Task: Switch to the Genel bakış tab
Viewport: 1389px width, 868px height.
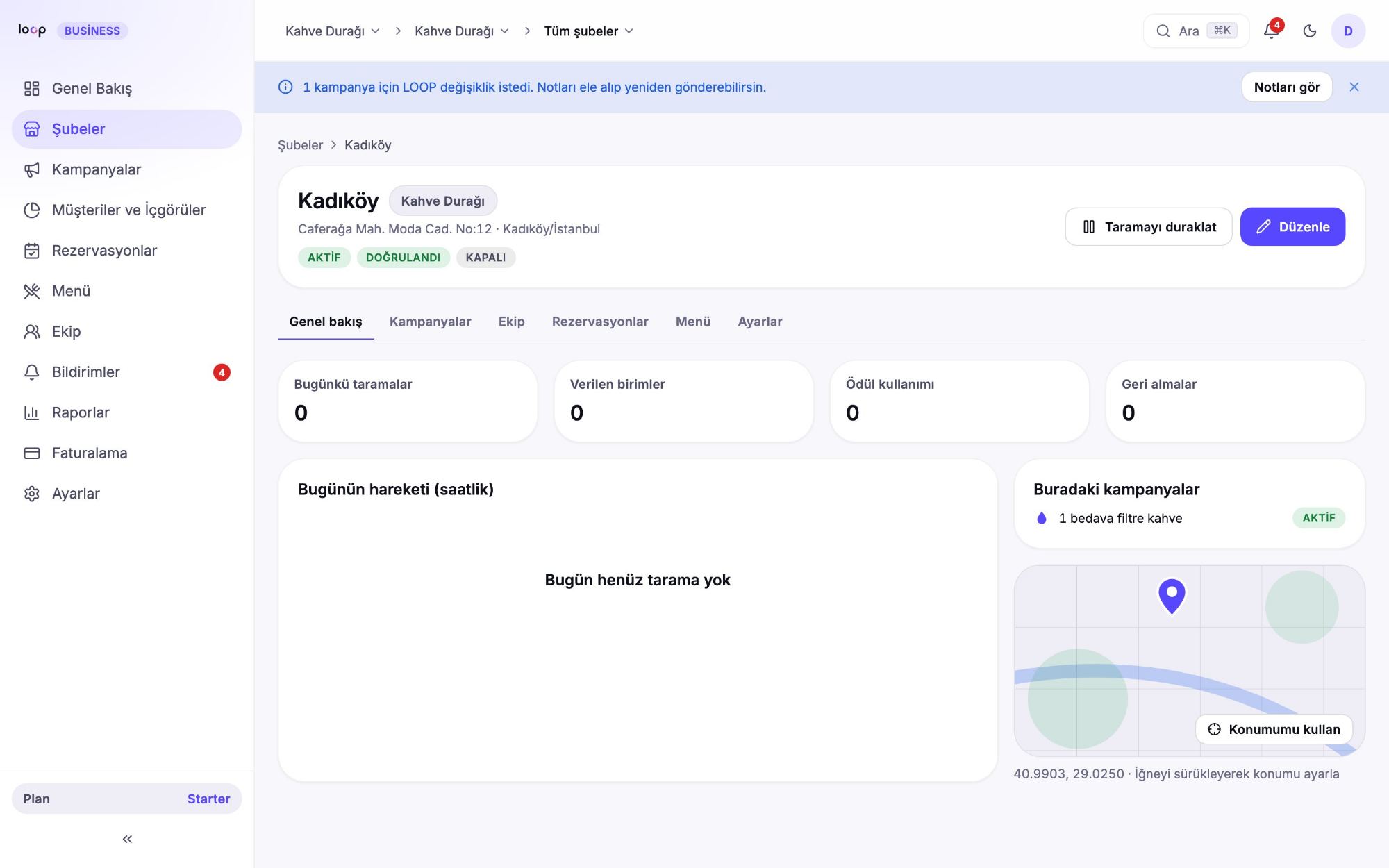Action: [326, 322]
